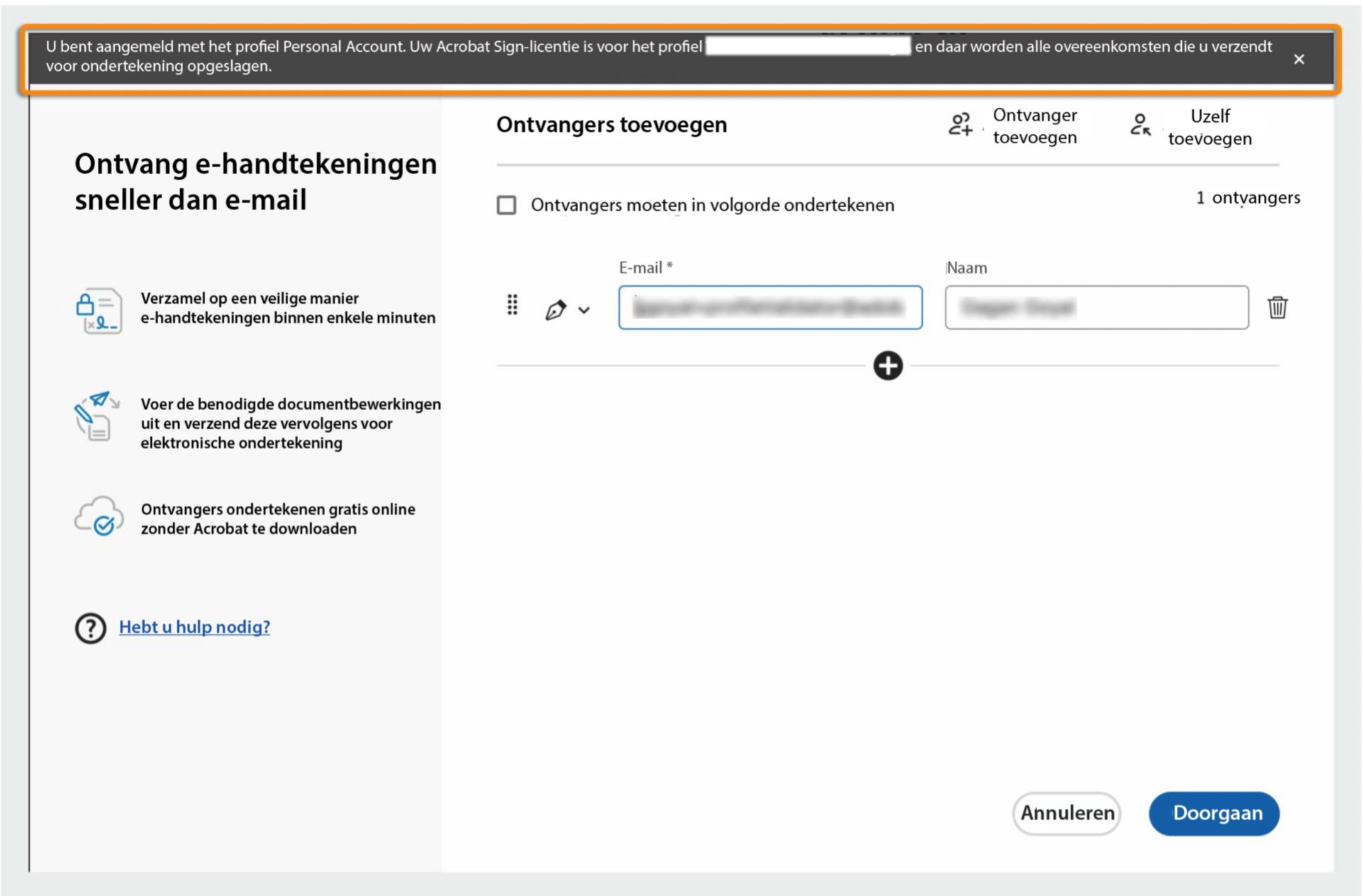
Task: Click the trash icon to delete recipient
Action: tap(1278, 307)
